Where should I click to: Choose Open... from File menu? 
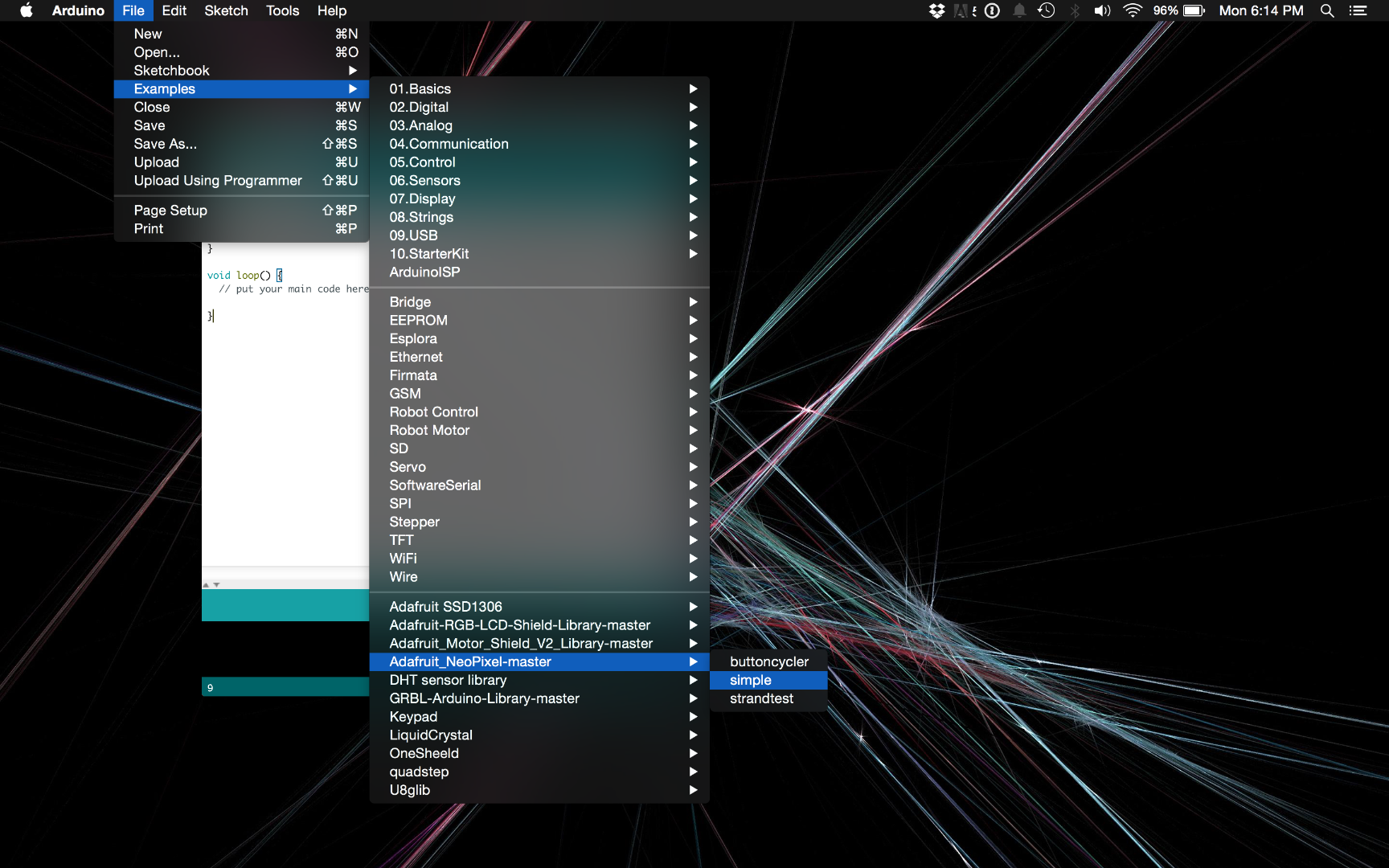(241, 52)
